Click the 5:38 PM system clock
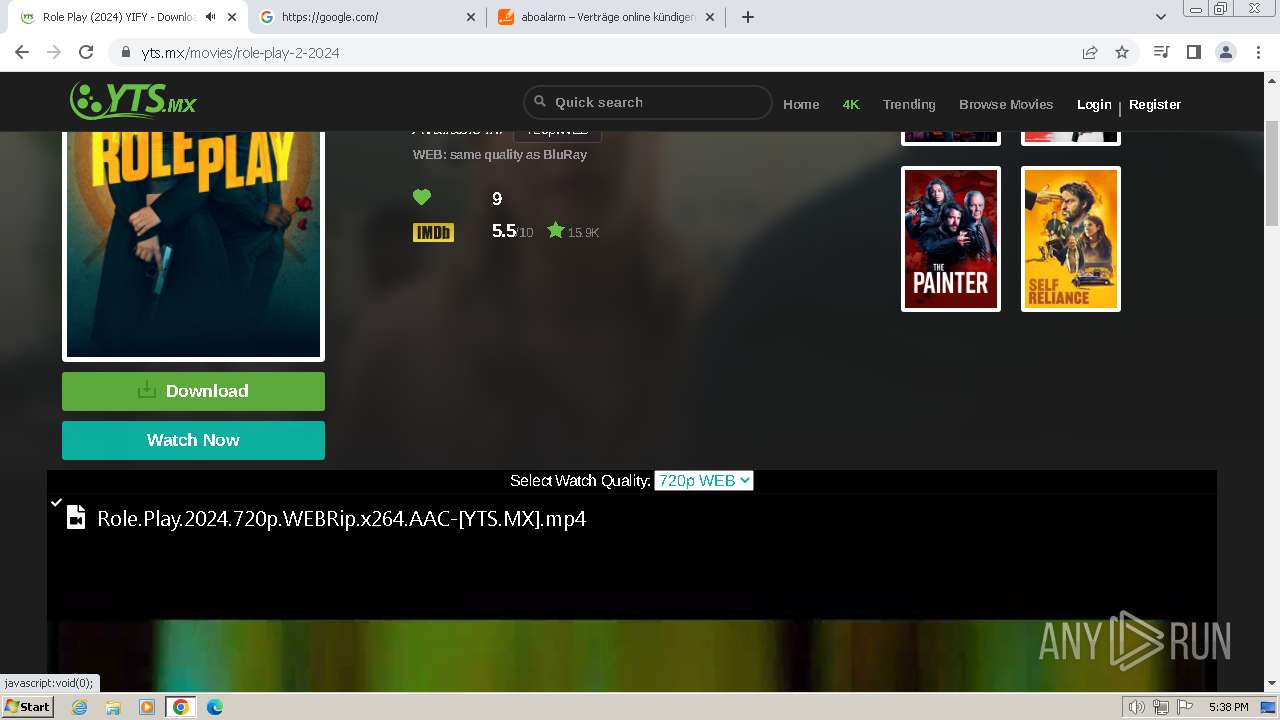This screenshot has height=720, width=1280. [1228, 707]
